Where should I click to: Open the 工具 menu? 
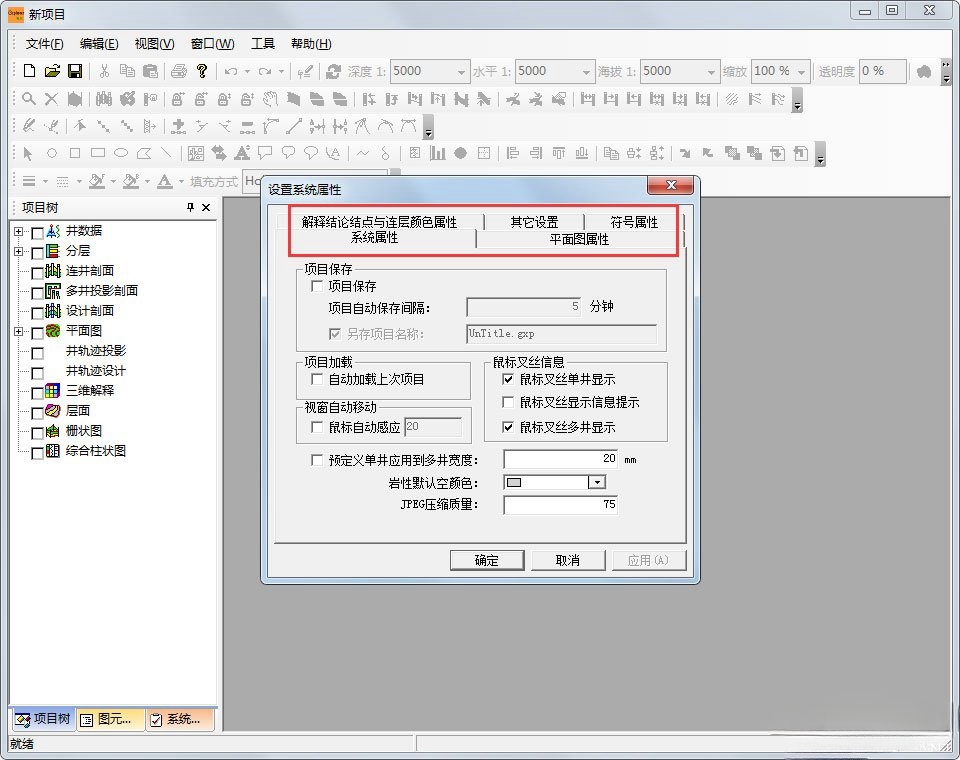262,44
